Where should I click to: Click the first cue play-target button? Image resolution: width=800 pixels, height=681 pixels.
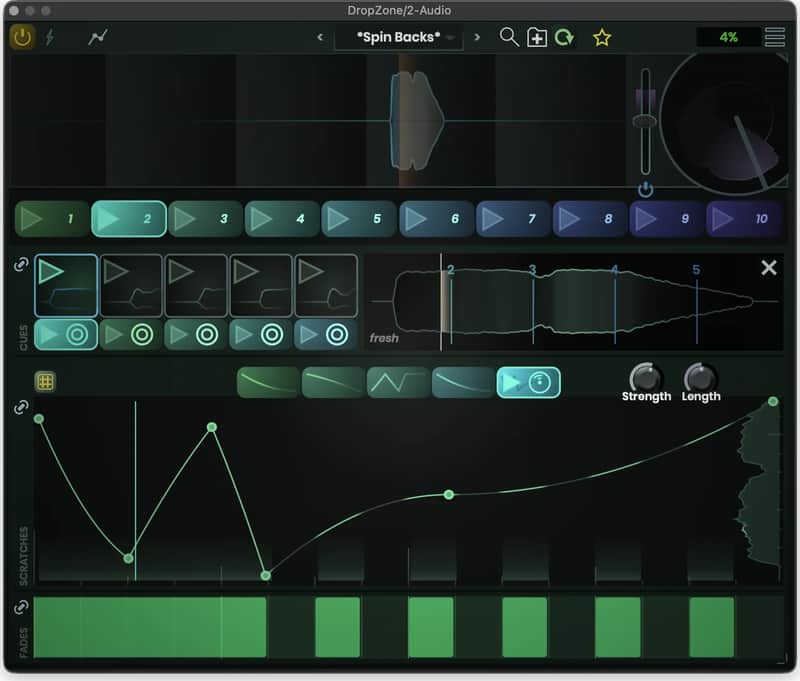66,335
